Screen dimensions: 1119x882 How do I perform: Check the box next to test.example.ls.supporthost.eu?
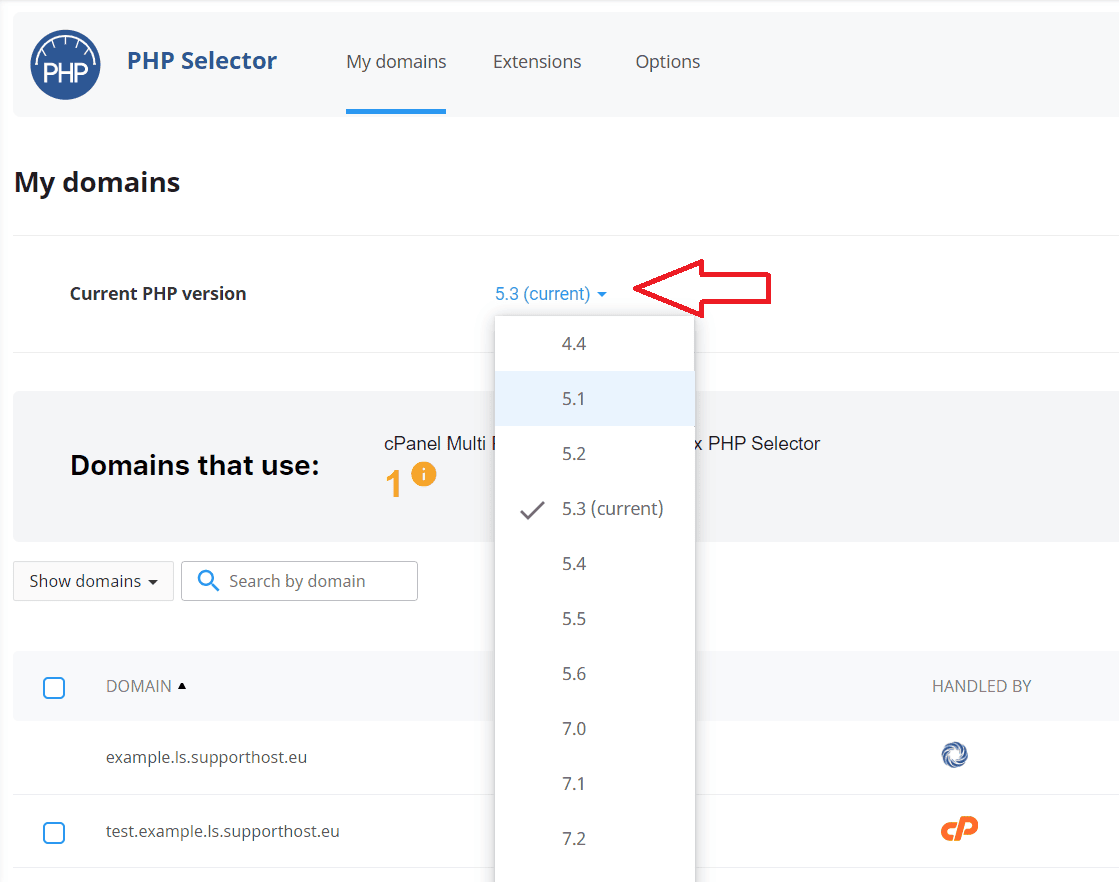click(x=54, y=832)
